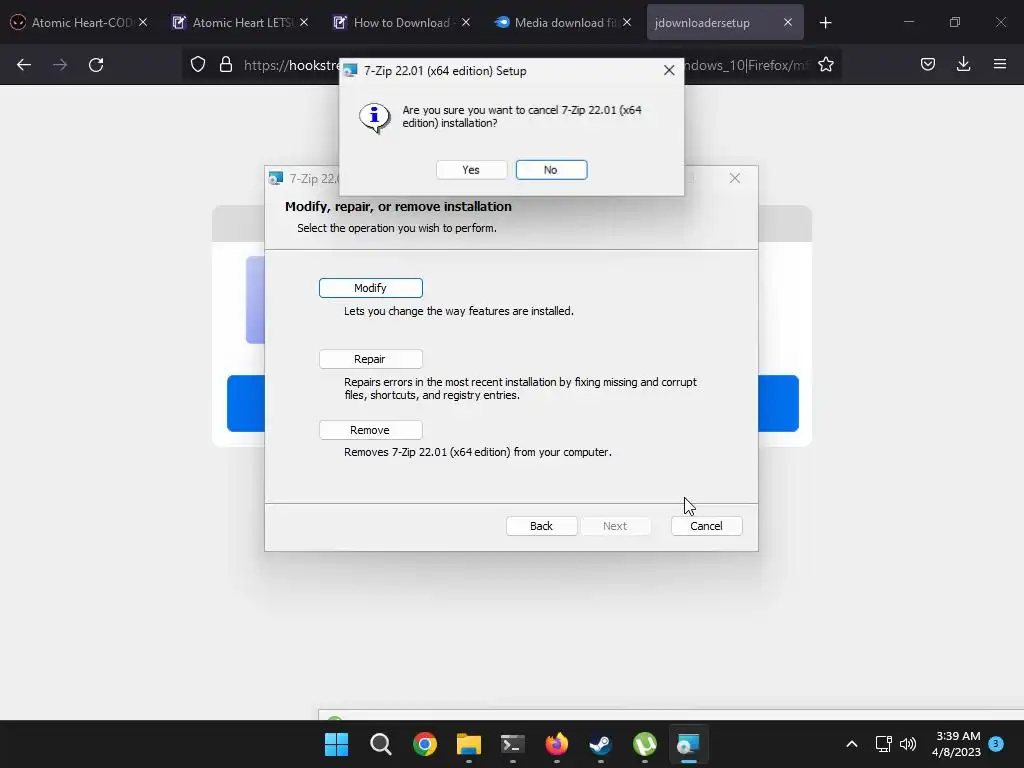Open the notification count badge
This screenshot has height=768, width=1024.
pos(996,743)
